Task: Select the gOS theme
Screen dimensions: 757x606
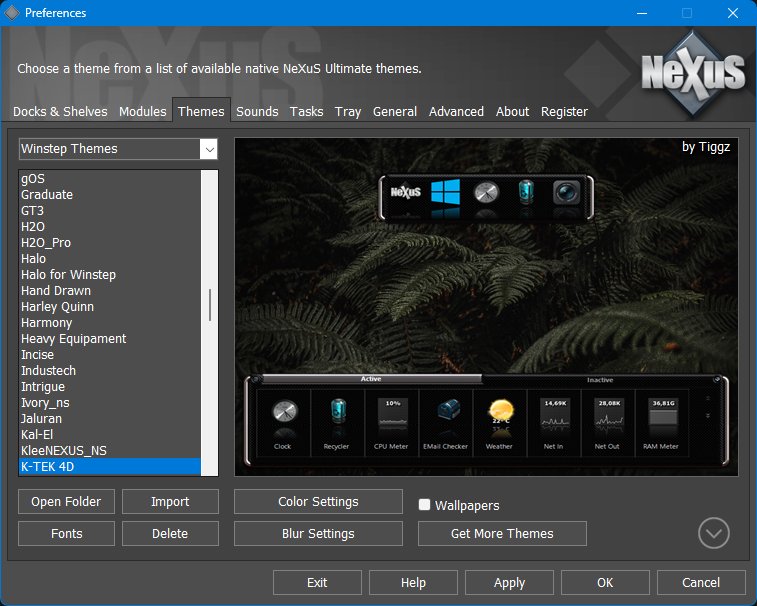Action: [110, 179]
